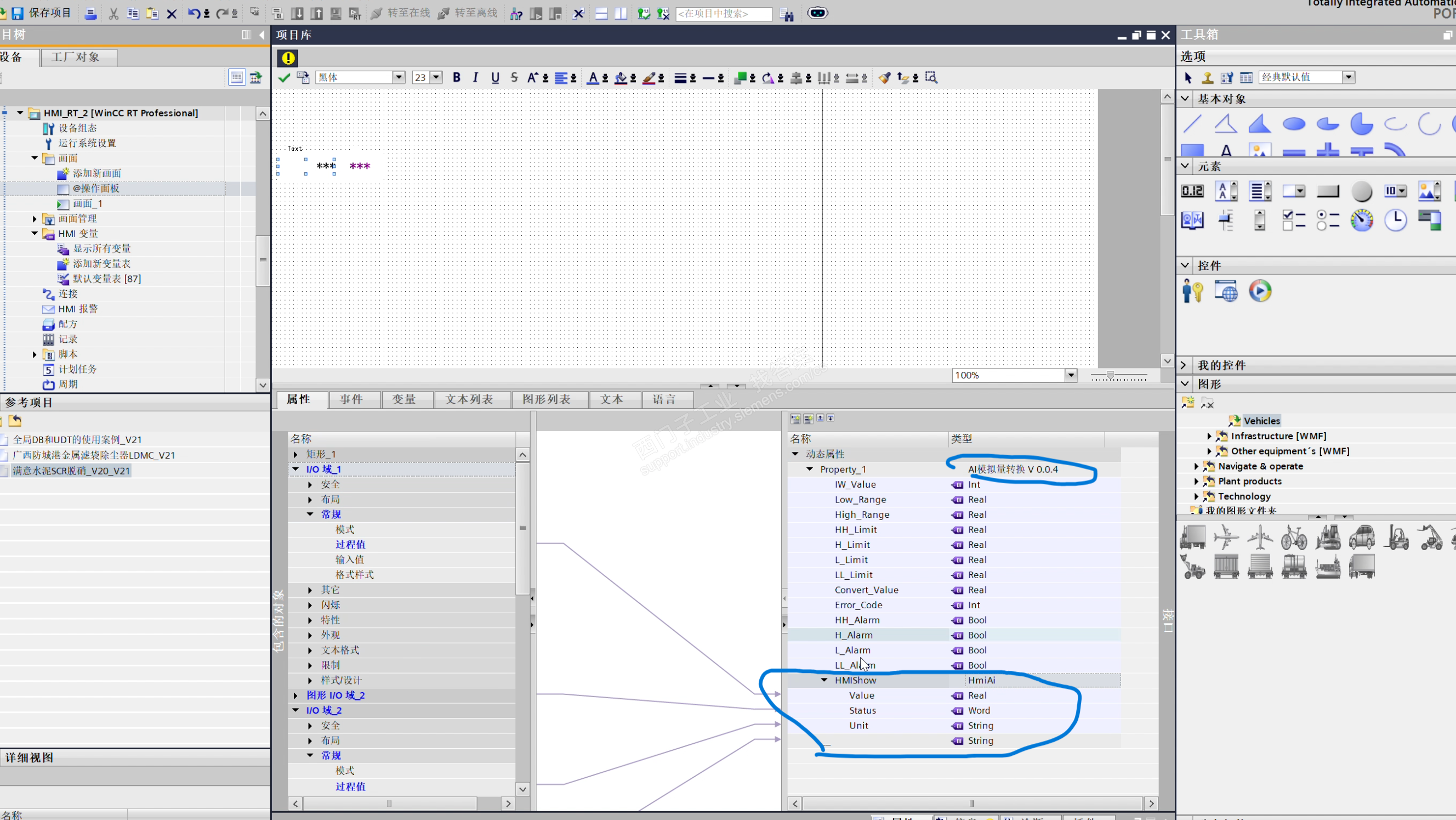Select the I/O field element in toolbox
Viewport: 1456px width, 820px height.
tap(1192, 191)
